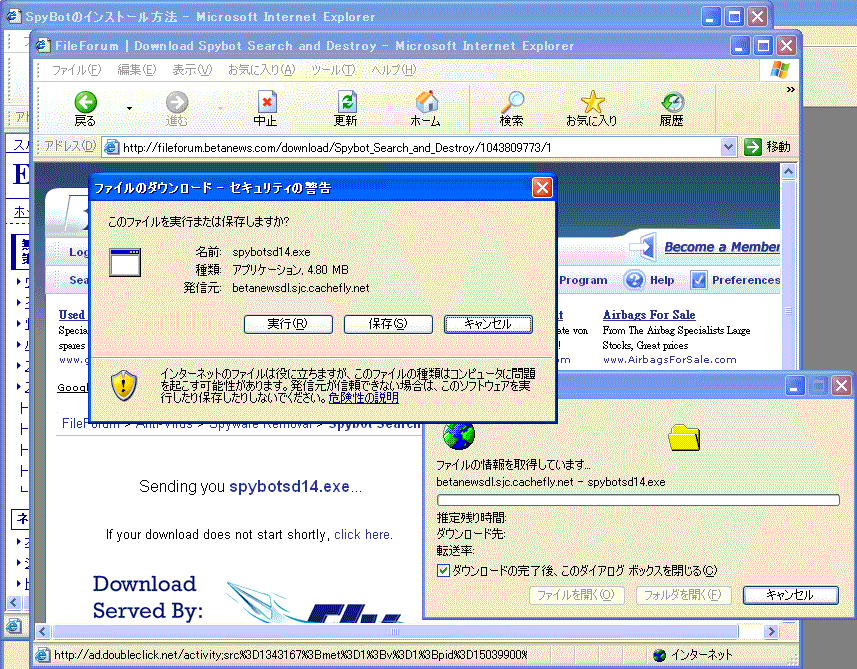Open the 戻る back history dropdown arrow
The width and height of the screenshot is (857, 669).
(x=130, y=108)
